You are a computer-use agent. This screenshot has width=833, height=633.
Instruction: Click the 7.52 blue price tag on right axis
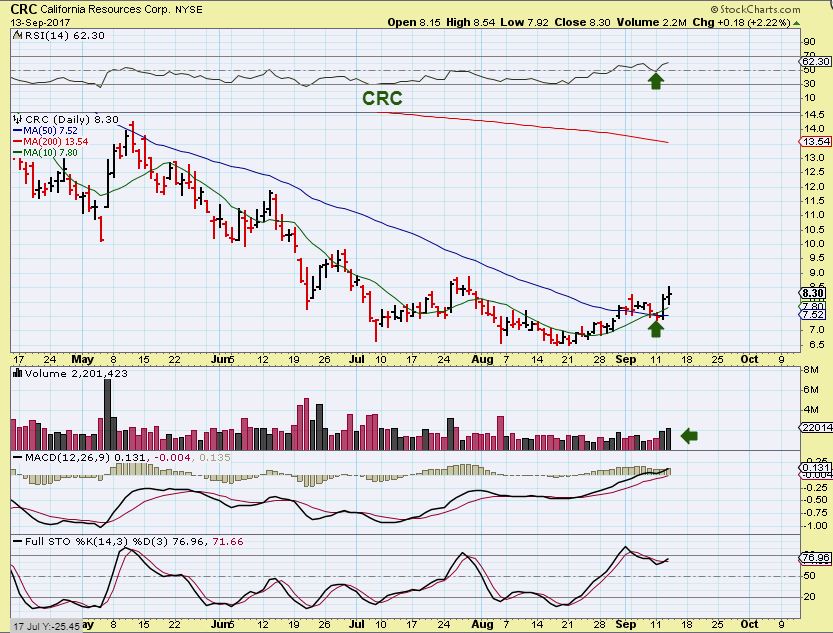coord(813,315)
